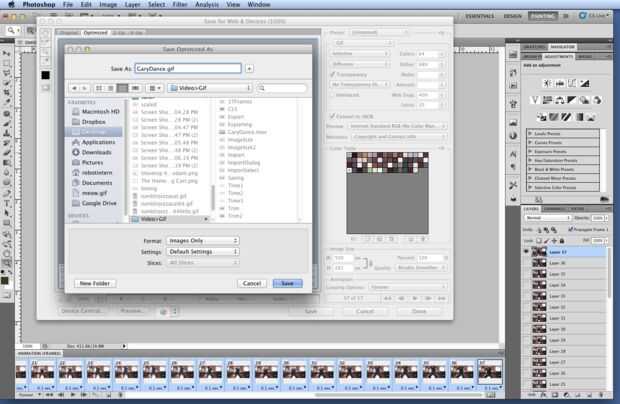The height and width of the screenshot is (404, 620).
Task: Open the Settings dropdown showing Default Settings
Action: pos(202,251)
